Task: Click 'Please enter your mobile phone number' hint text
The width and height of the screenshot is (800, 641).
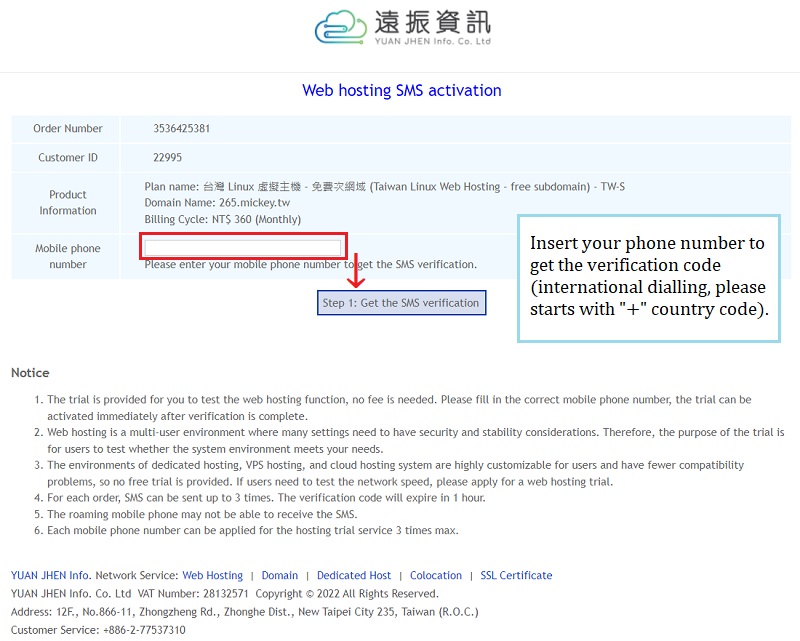Action: (311, 264)
